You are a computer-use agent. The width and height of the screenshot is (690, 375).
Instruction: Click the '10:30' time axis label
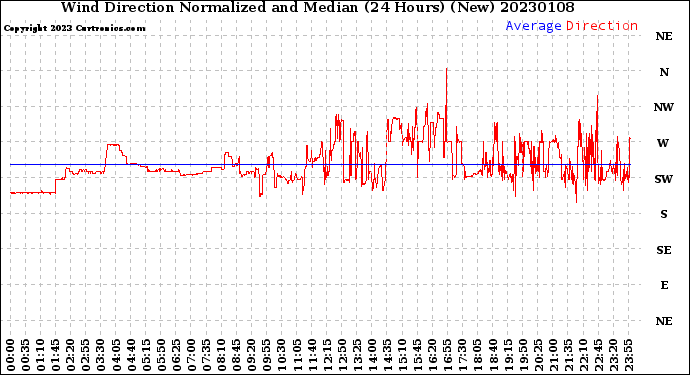coord(281,355)
